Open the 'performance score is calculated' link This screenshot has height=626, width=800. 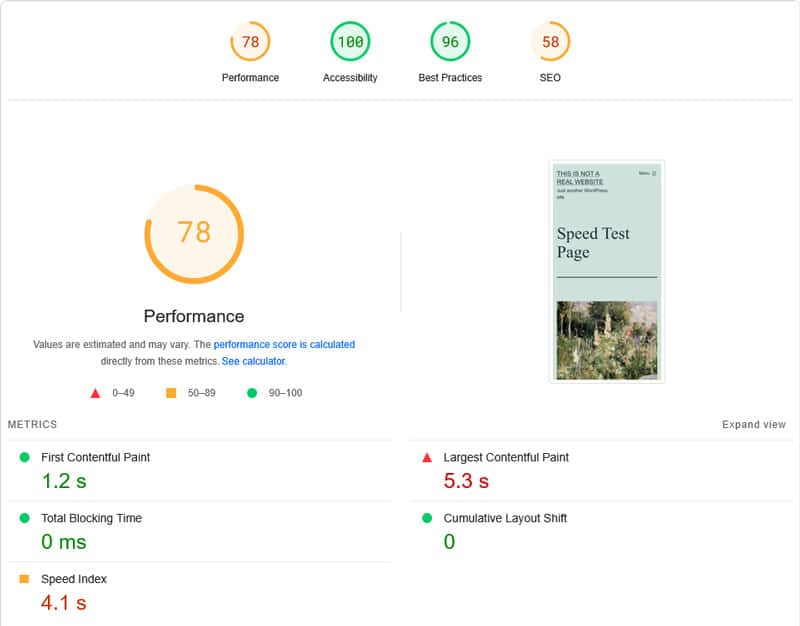tap(284, 344)
